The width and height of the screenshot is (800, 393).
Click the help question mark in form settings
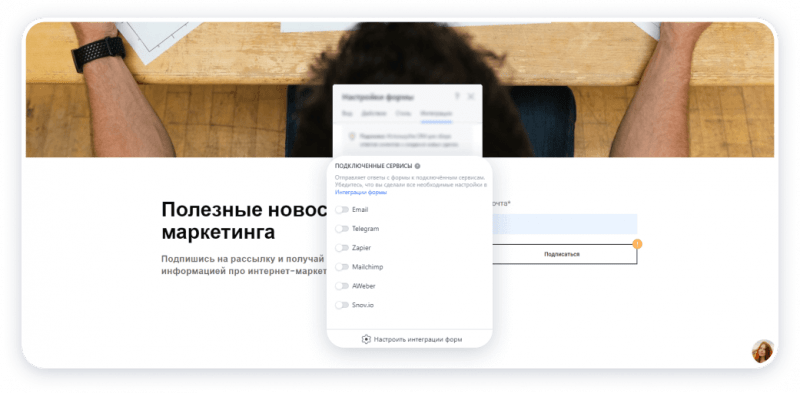(457, 96)
